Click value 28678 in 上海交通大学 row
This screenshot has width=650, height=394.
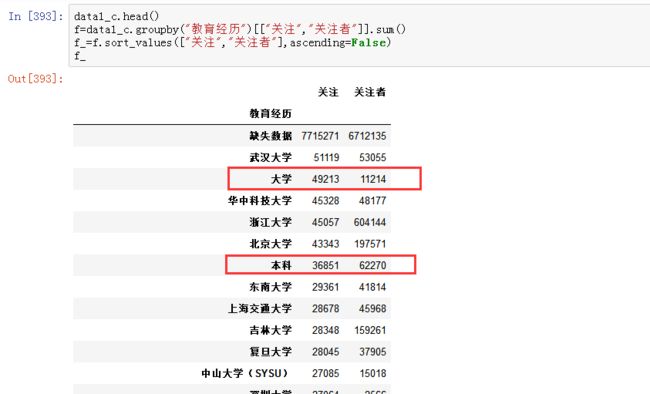(325, 309)
